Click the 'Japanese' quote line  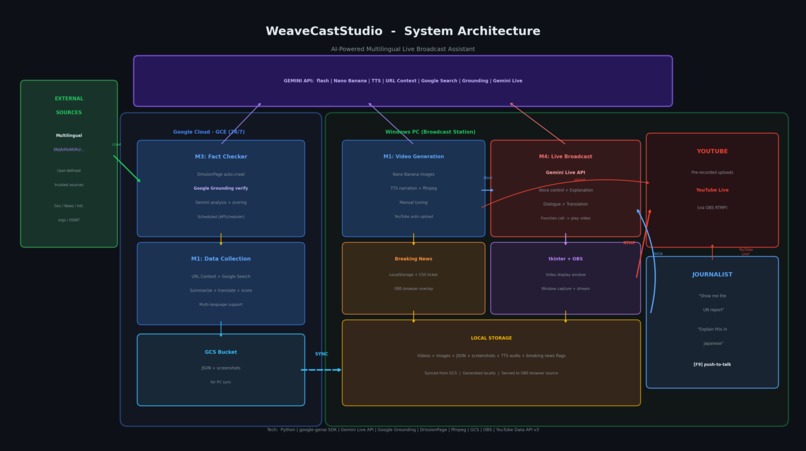[x=713, y=344]
